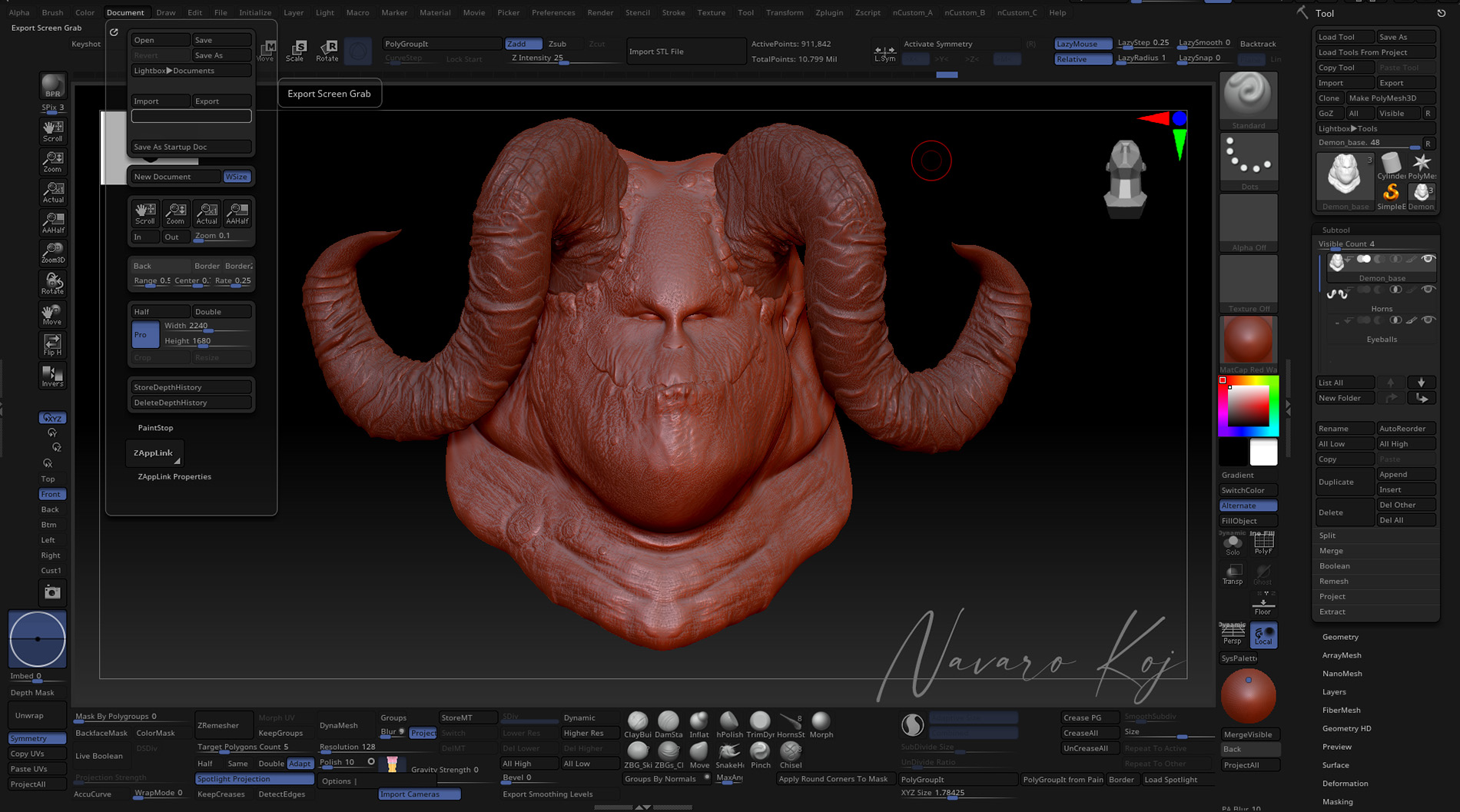The height and width of the screenshot is (812, 1460).
Task: Click the camera snapshot icon
Action: [52, 592]
